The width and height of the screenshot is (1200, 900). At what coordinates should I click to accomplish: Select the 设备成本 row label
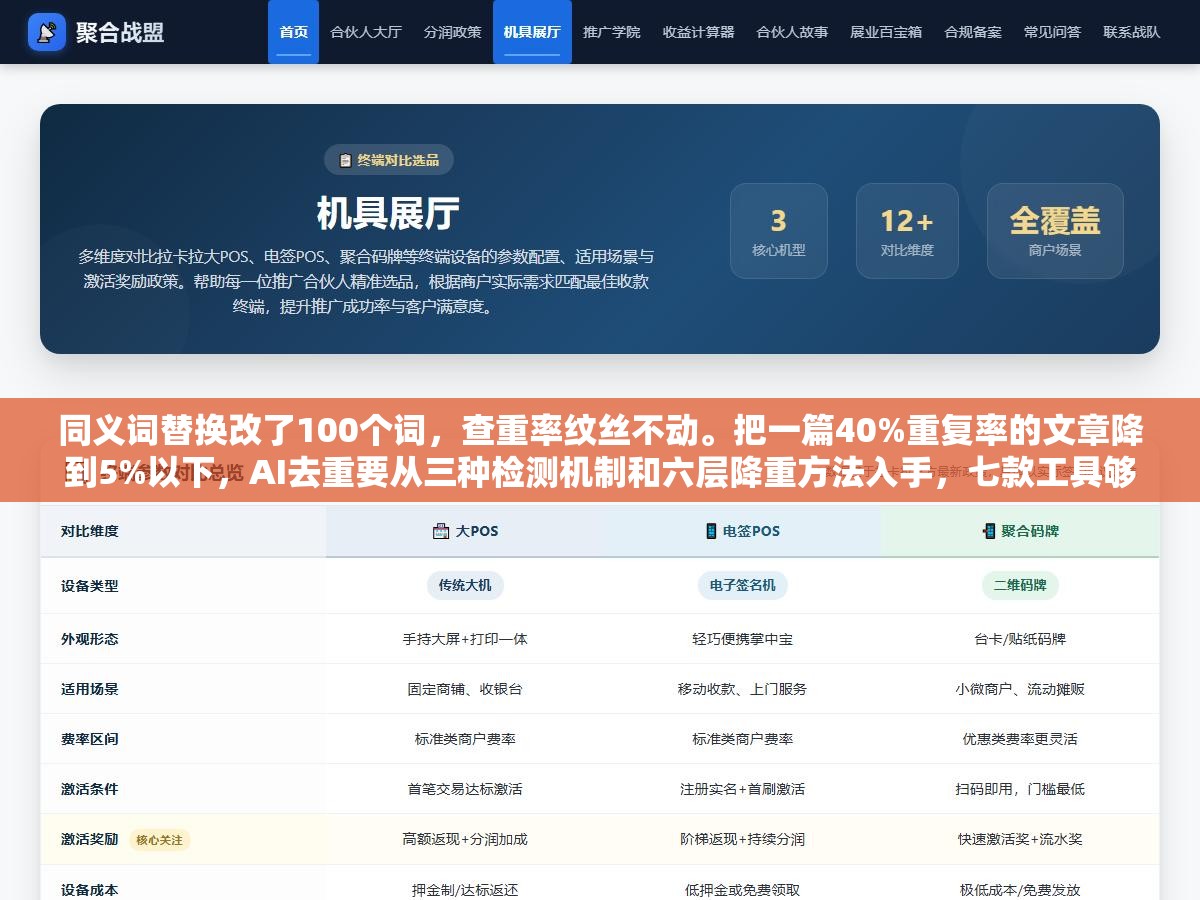click(90, 889)
